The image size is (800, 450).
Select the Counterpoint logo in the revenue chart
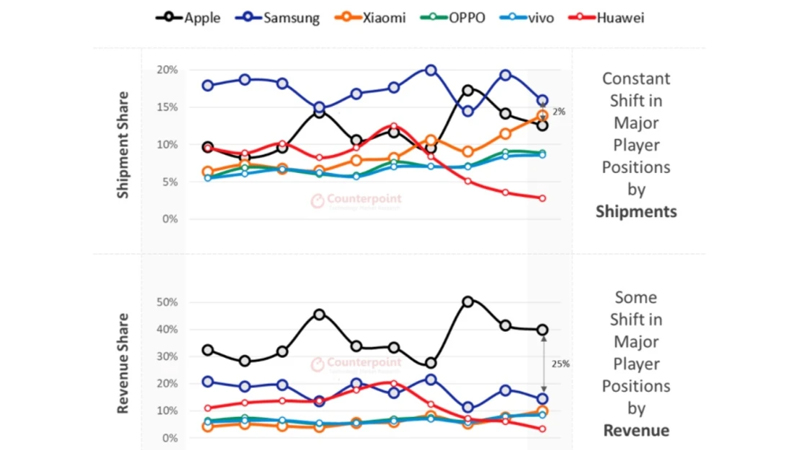(x=356, y=364)
